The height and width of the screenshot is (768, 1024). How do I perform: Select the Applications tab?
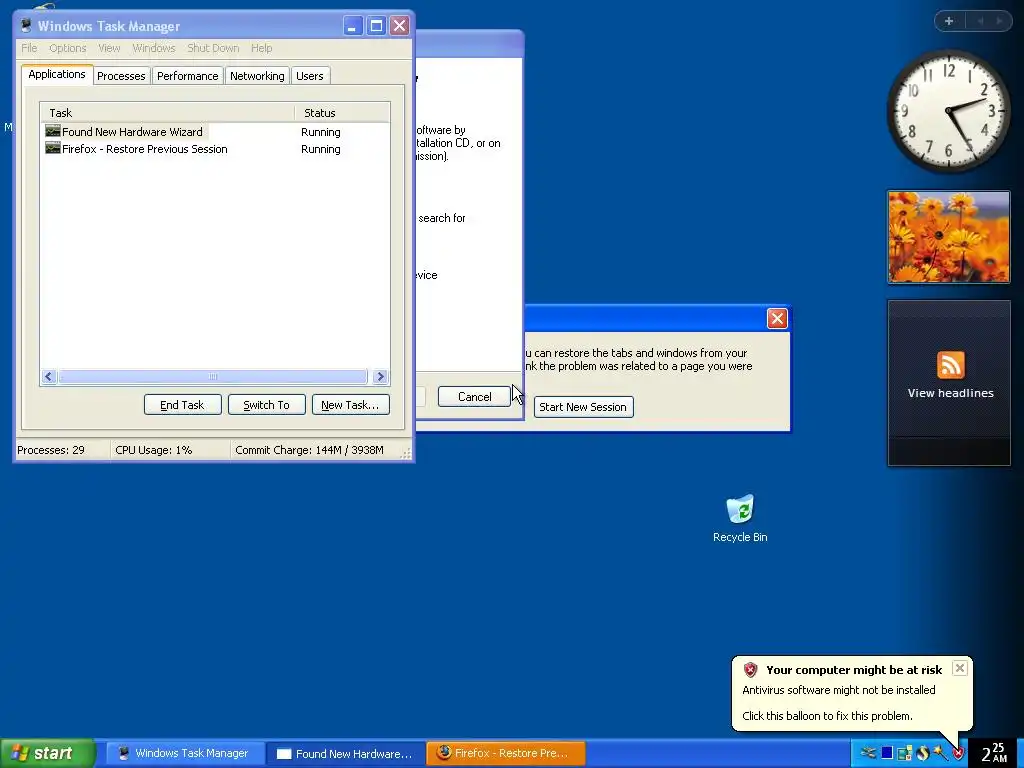pos(57,74)
